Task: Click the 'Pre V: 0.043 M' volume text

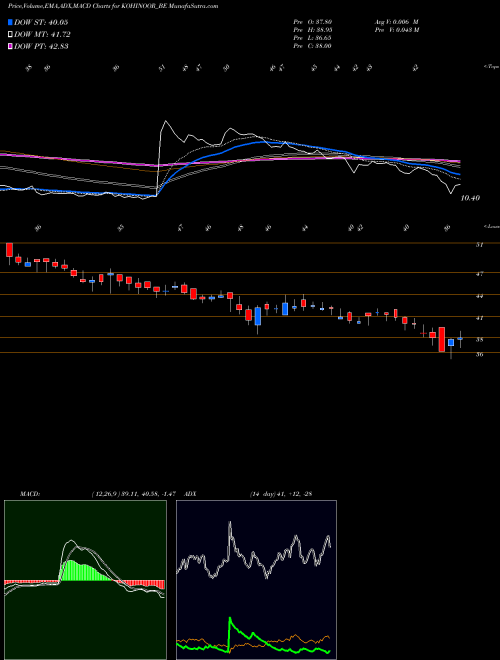Action: [396, 30]
